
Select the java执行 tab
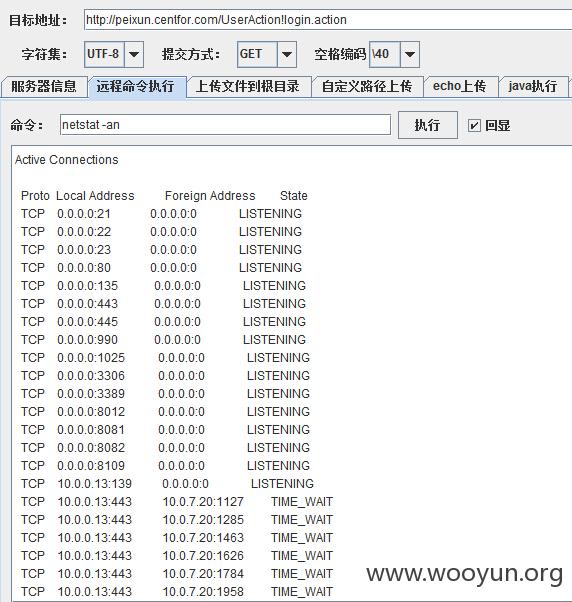tap(533, 86)
